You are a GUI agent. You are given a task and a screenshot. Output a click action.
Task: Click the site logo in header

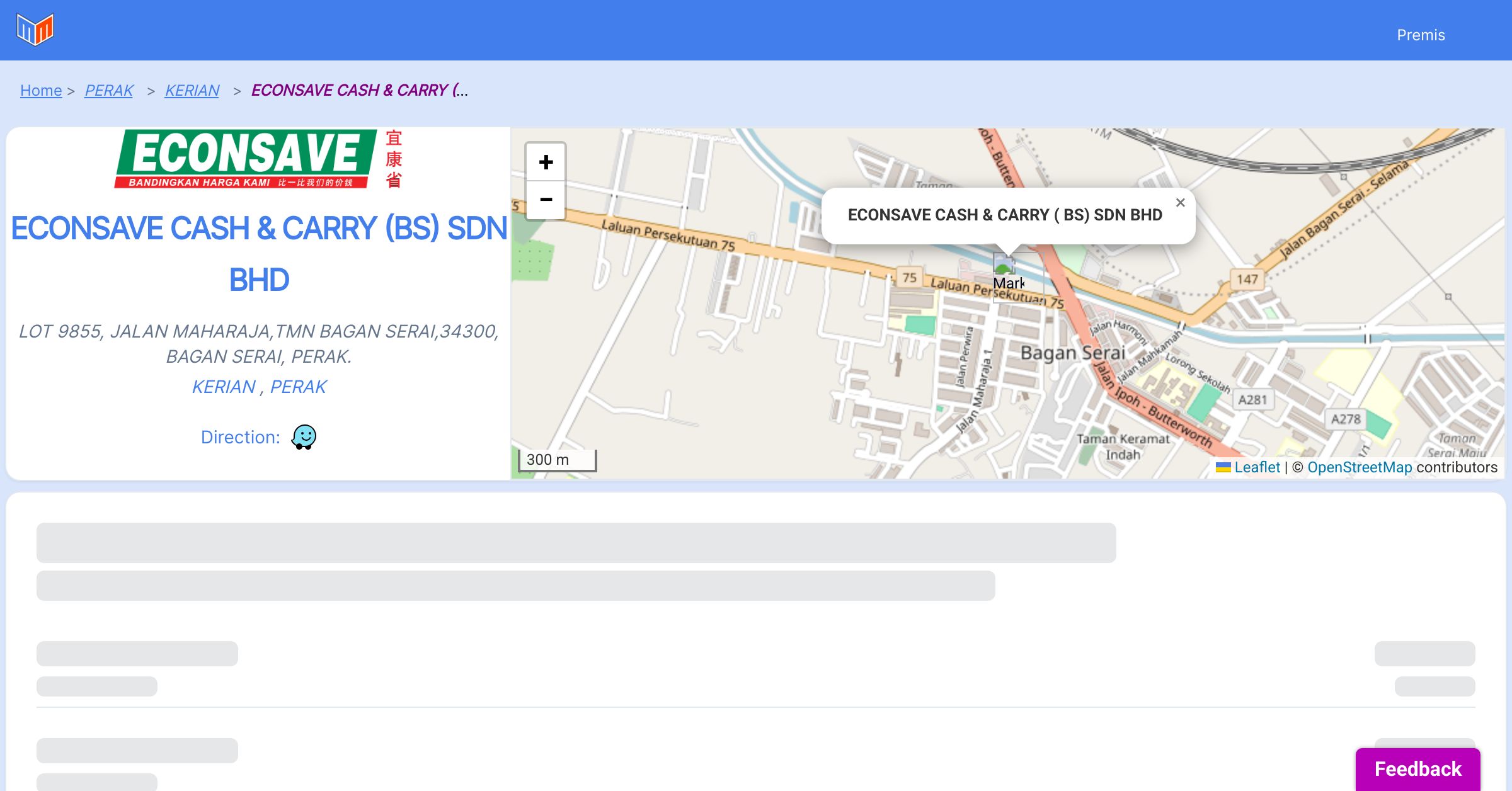(35, 30)
